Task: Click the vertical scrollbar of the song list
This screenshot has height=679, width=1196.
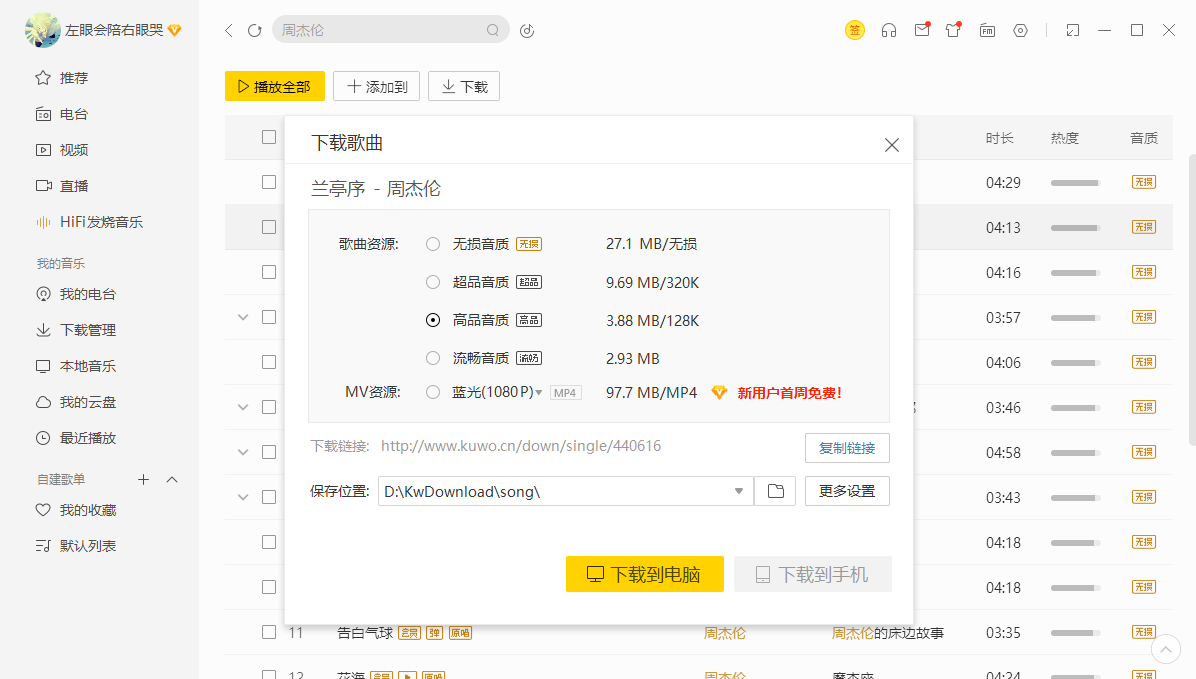Action: click(x=1192, y=299)
